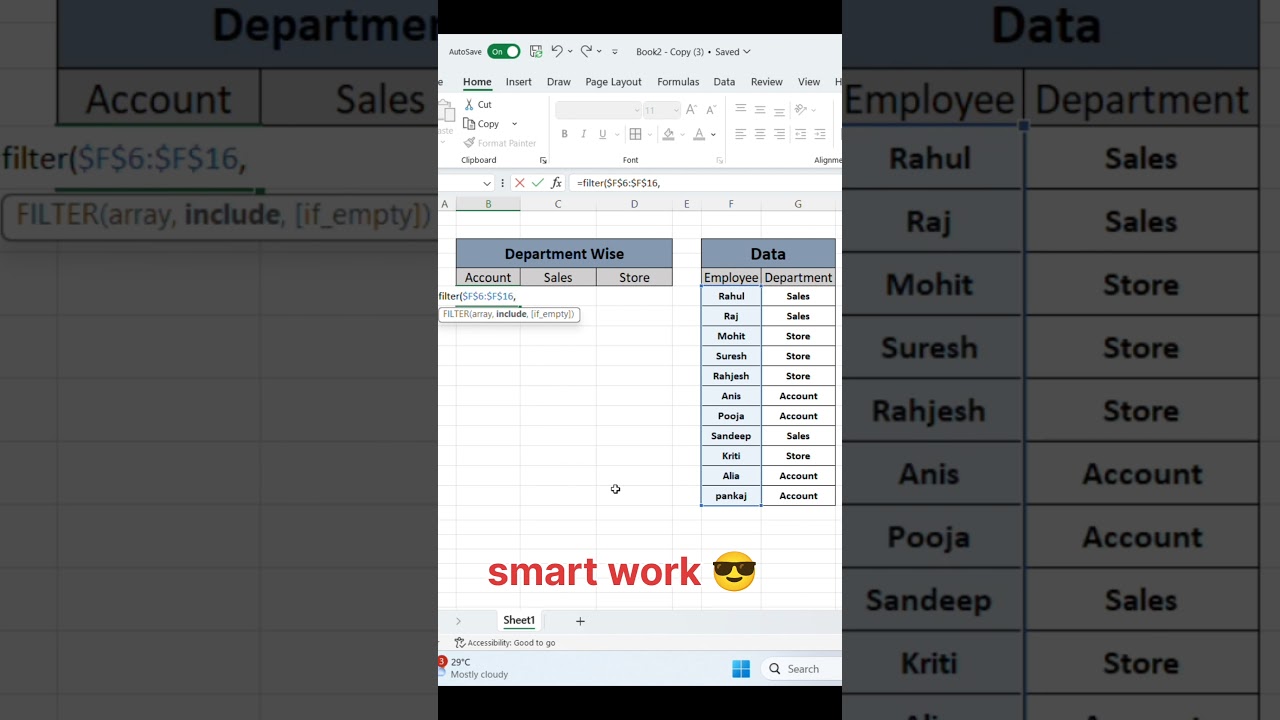Image resolution: width=1280 pixels, height=720 pixels.
Task: Apply Middle Align
Action: pos(760,109)
